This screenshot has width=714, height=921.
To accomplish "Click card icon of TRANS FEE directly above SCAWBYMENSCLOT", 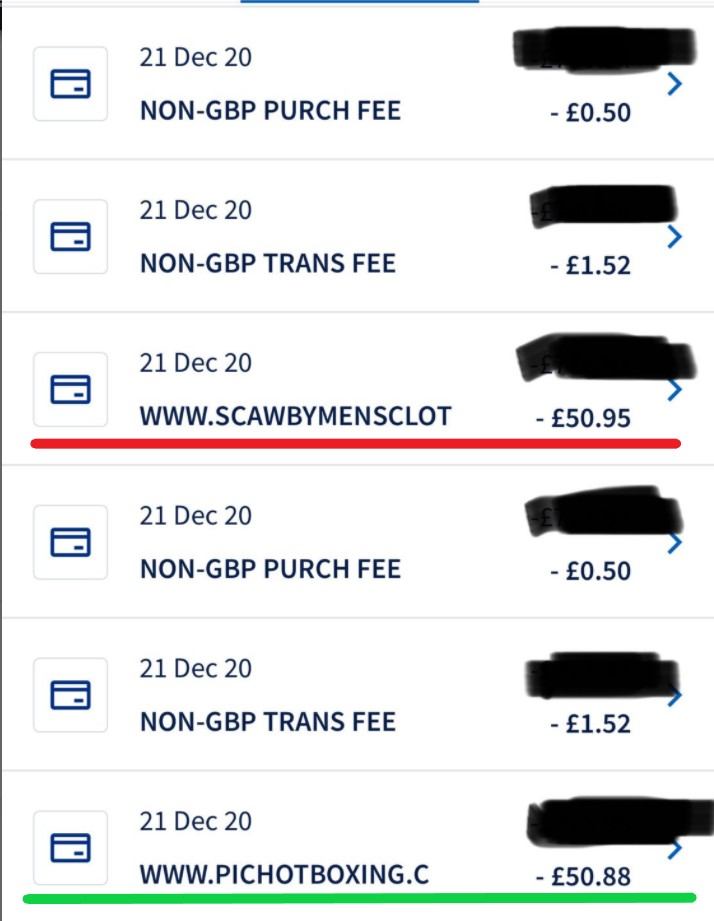I will pos(70,236).
